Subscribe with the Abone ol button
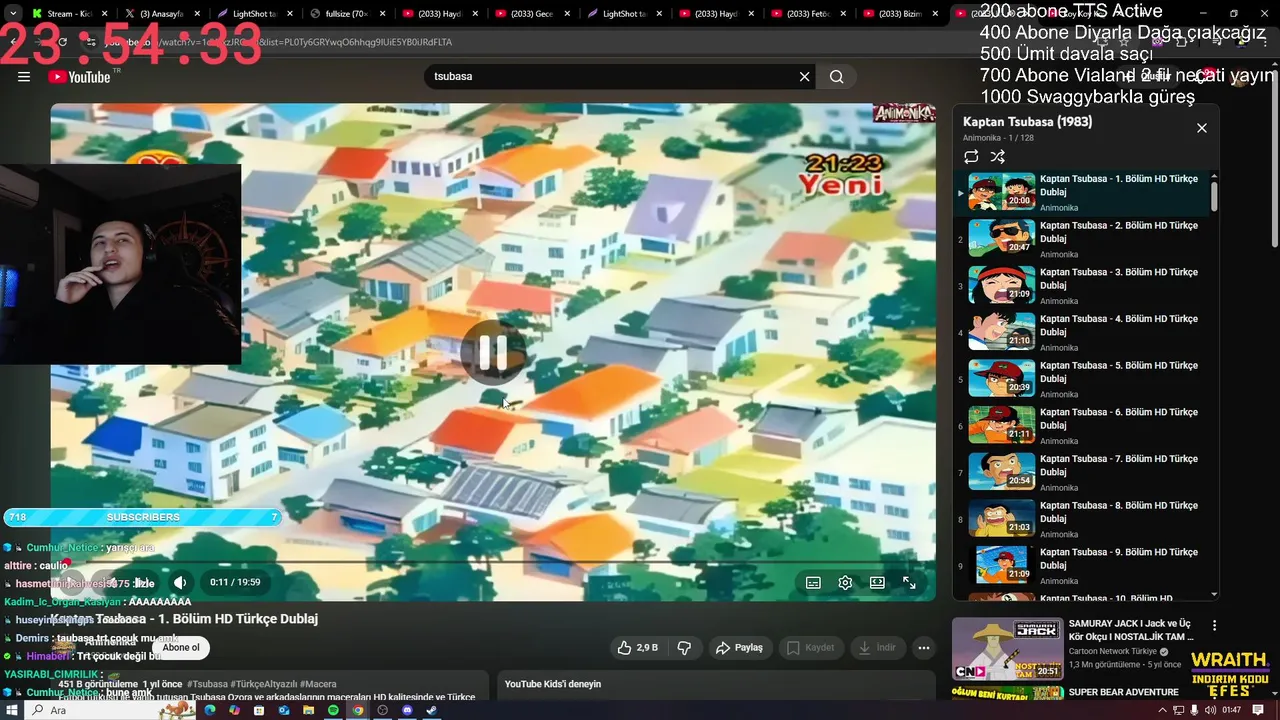1280x720 pixels. (x=181, y=648)
